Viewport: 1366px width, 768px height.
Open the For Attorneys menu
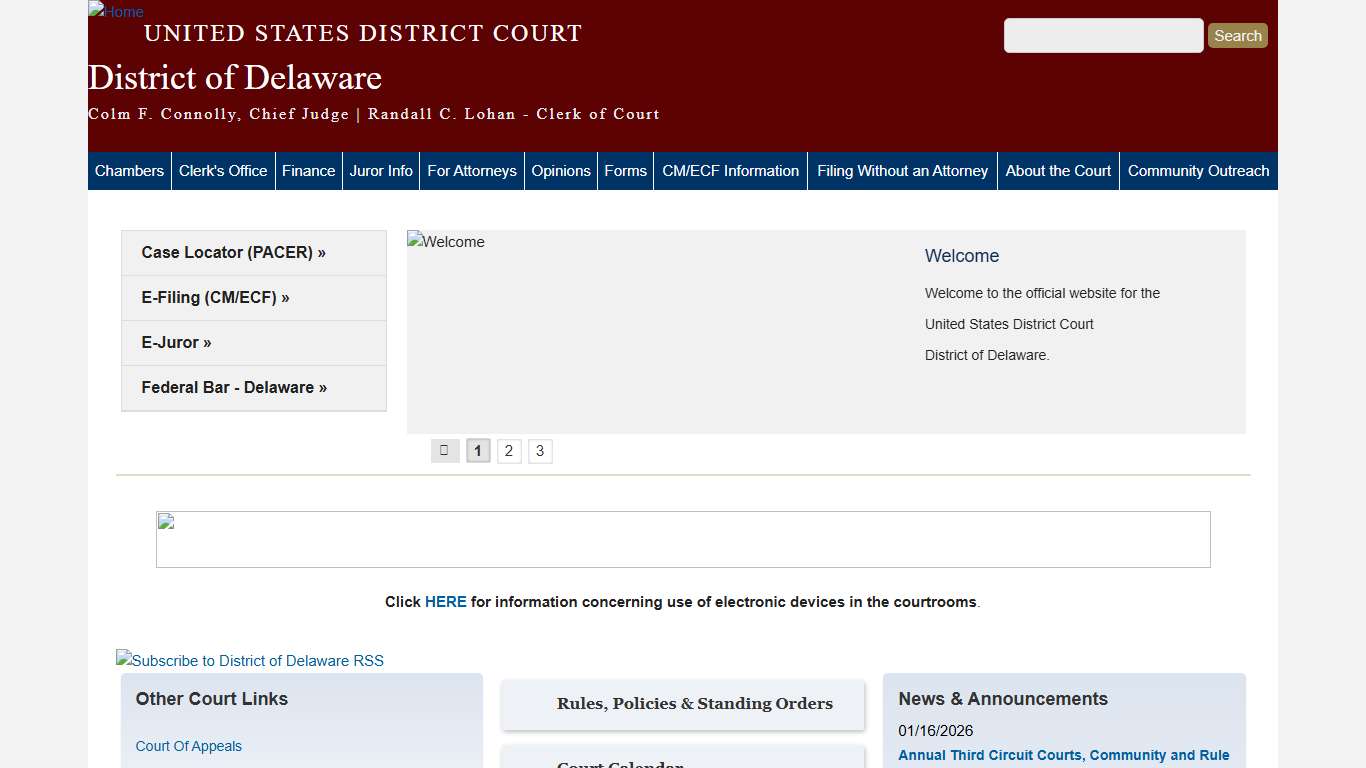click(x=471, y=170)
